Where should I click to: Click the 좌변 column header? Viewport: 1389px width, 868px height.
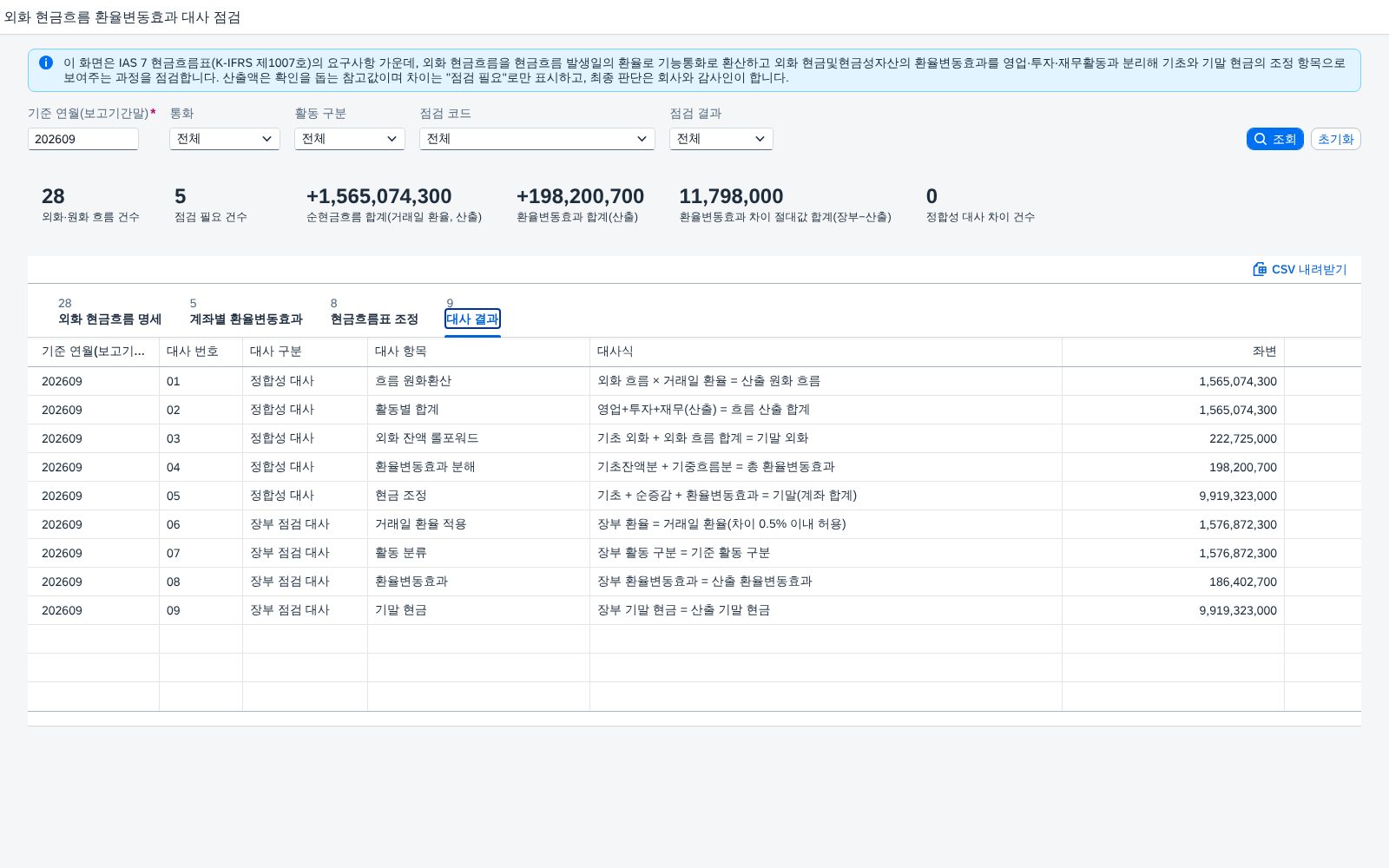1174,352
